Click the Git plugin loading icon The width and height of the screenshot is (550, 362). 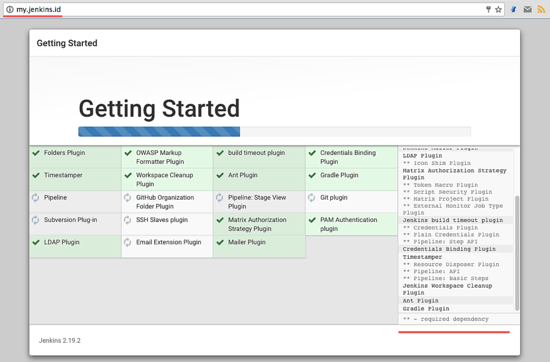(x=311, y=197)
